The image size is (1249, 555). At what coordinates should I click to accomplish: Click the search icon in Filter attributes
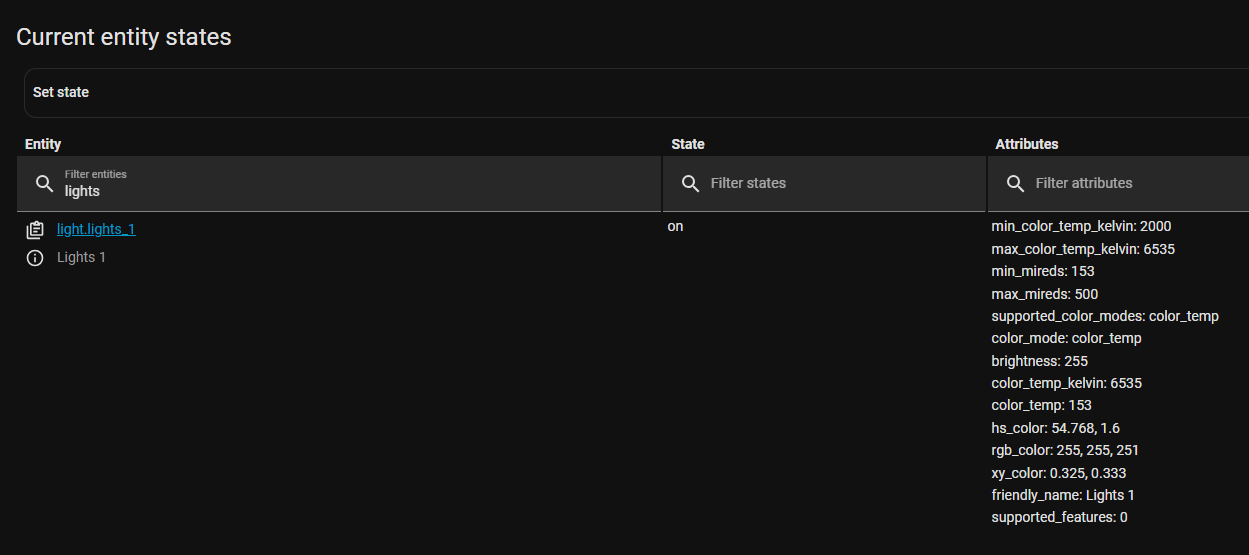[x=1015, y=183]
